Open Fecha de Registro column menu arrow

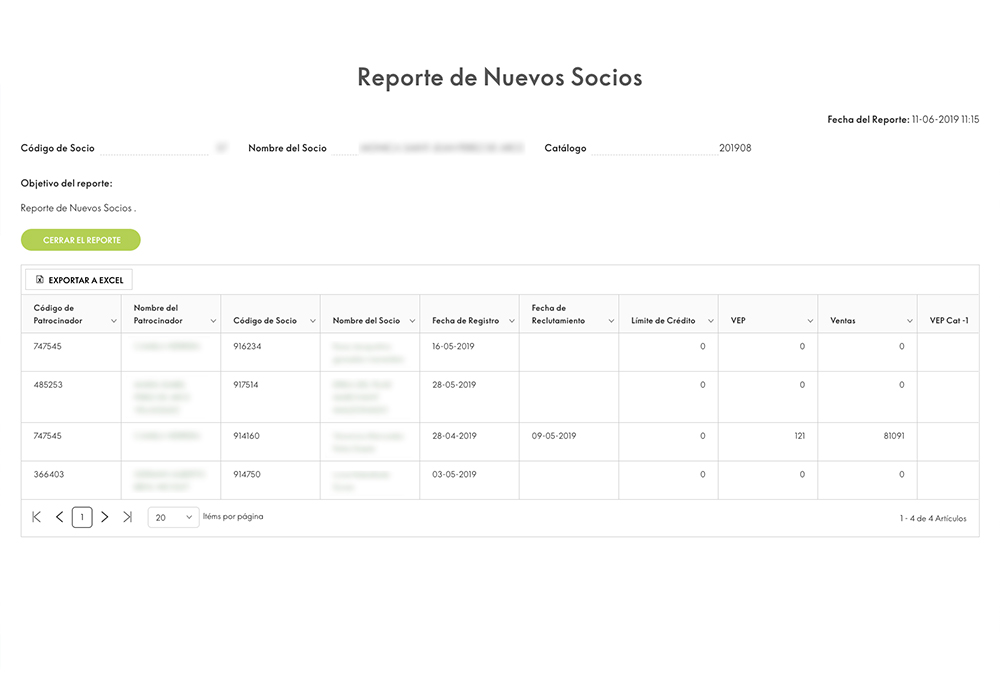(x=511, y=321)
